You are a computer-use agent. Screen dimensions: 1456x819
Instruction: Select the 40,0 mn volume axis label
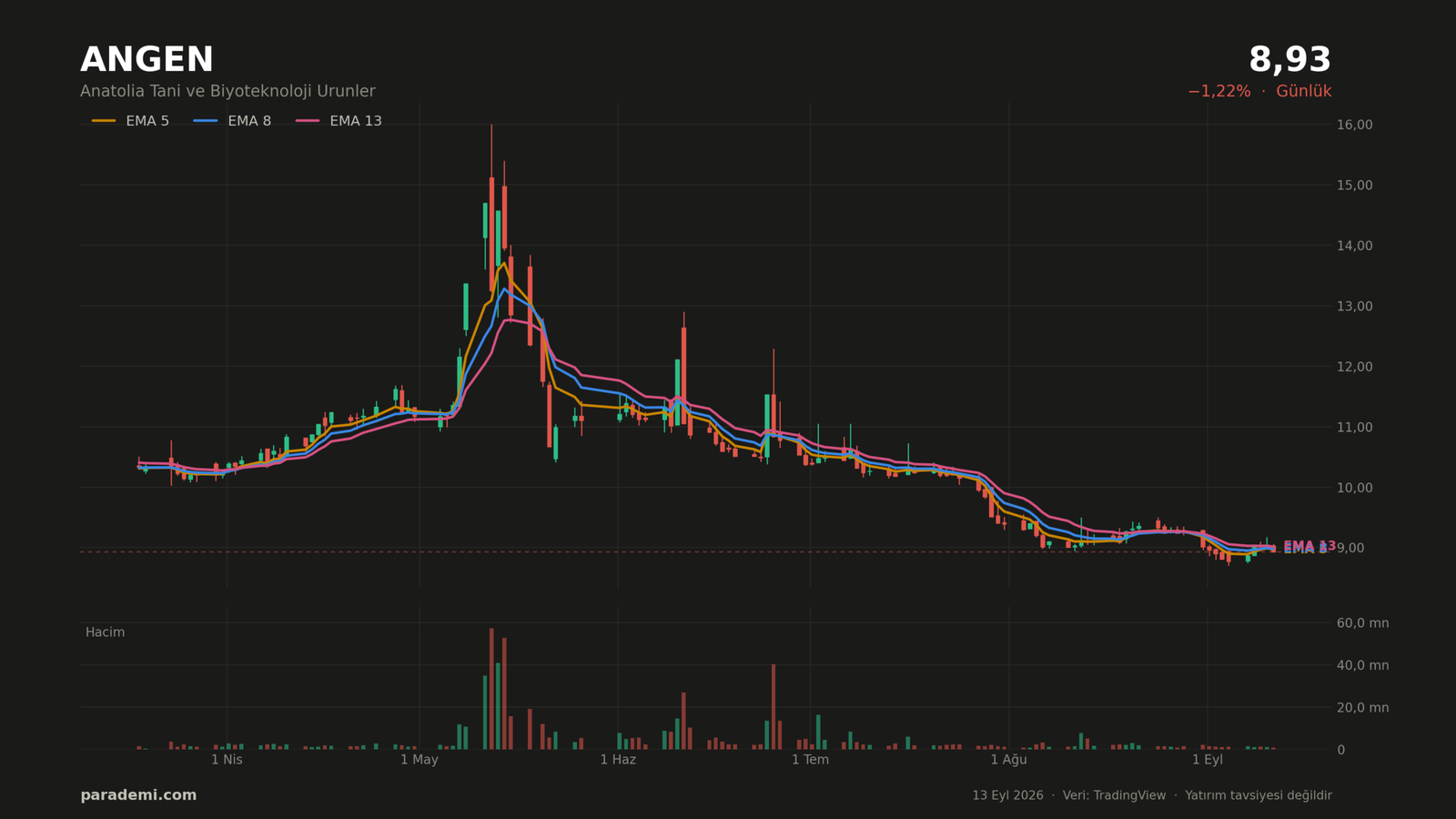pyautogui.click(x=1362, y=666)
